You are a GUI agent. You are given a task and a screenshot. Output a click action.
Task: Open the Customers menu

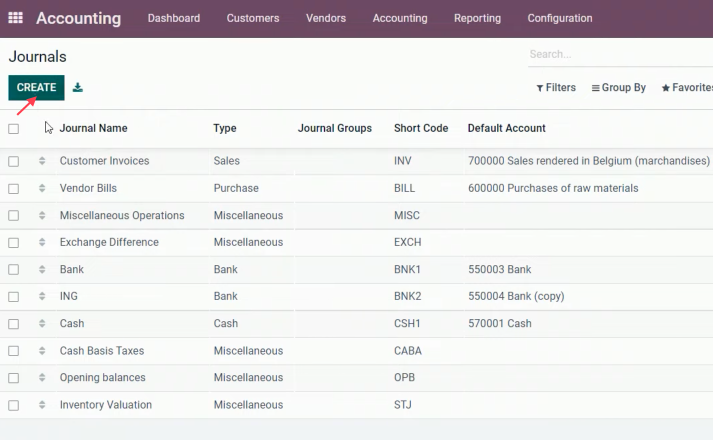click(253, 18)
